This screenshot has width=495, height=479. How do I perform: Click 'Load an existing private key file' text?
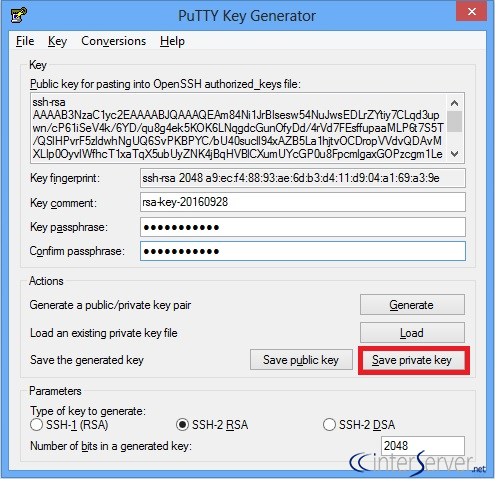tap(104, 333)
